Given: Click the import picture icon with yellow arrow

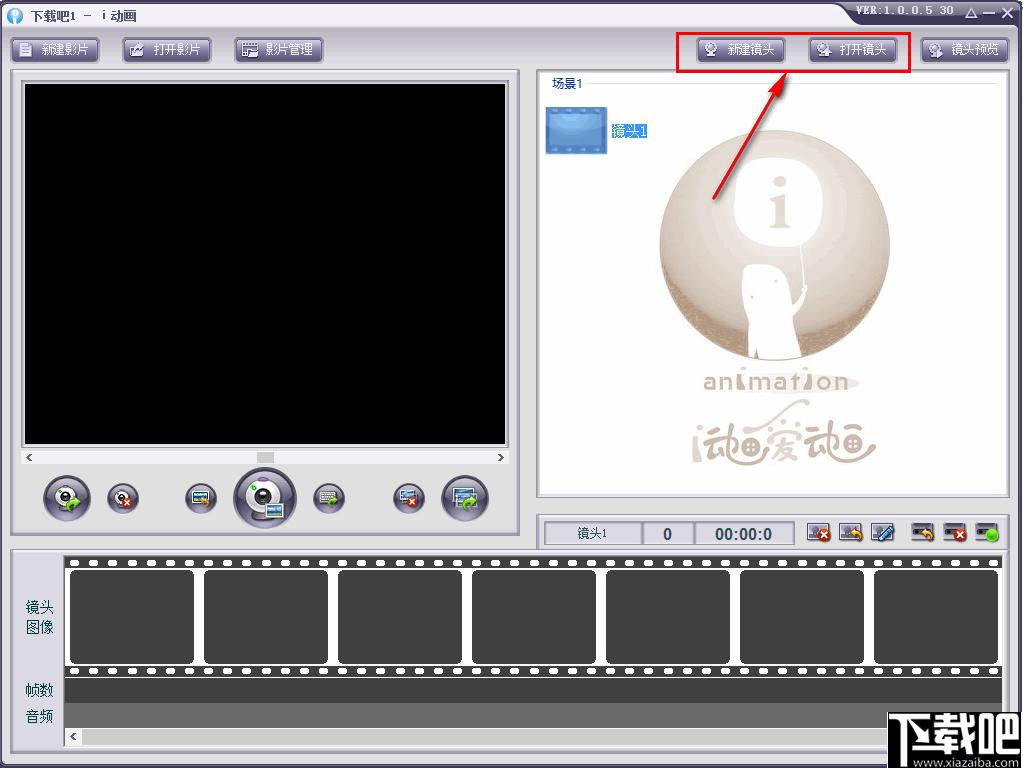Looking at the screenshot, I should pyautogui.click(x=201, y=499).
